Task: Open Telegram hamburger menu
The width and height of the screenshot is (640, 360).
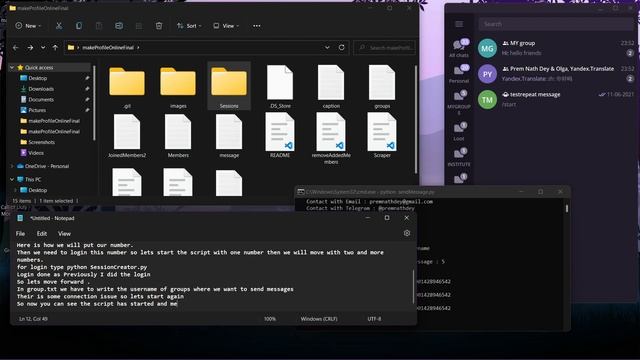Action: pyautogui.click(x=459, y=24)
